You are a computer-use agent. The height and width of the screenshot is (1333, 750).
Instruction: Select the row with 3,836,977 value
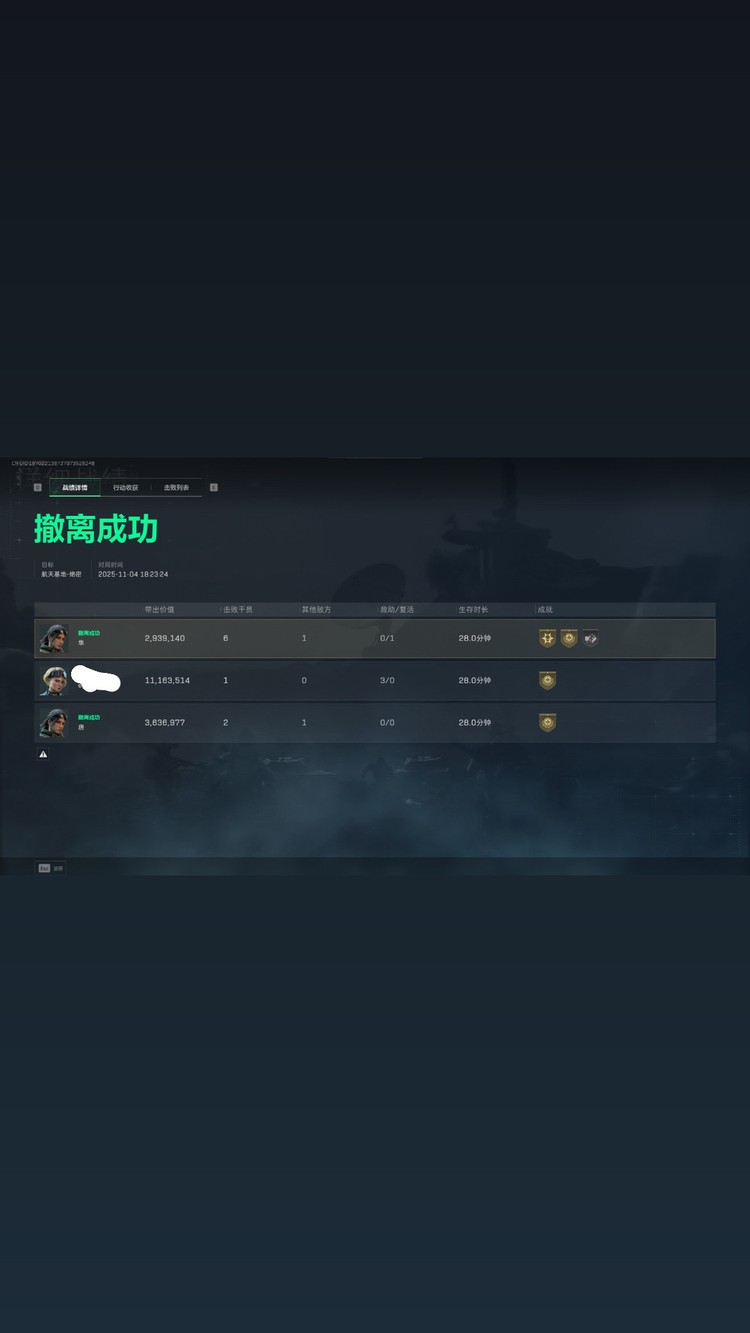pyautogui.click(x=375, y=722)
